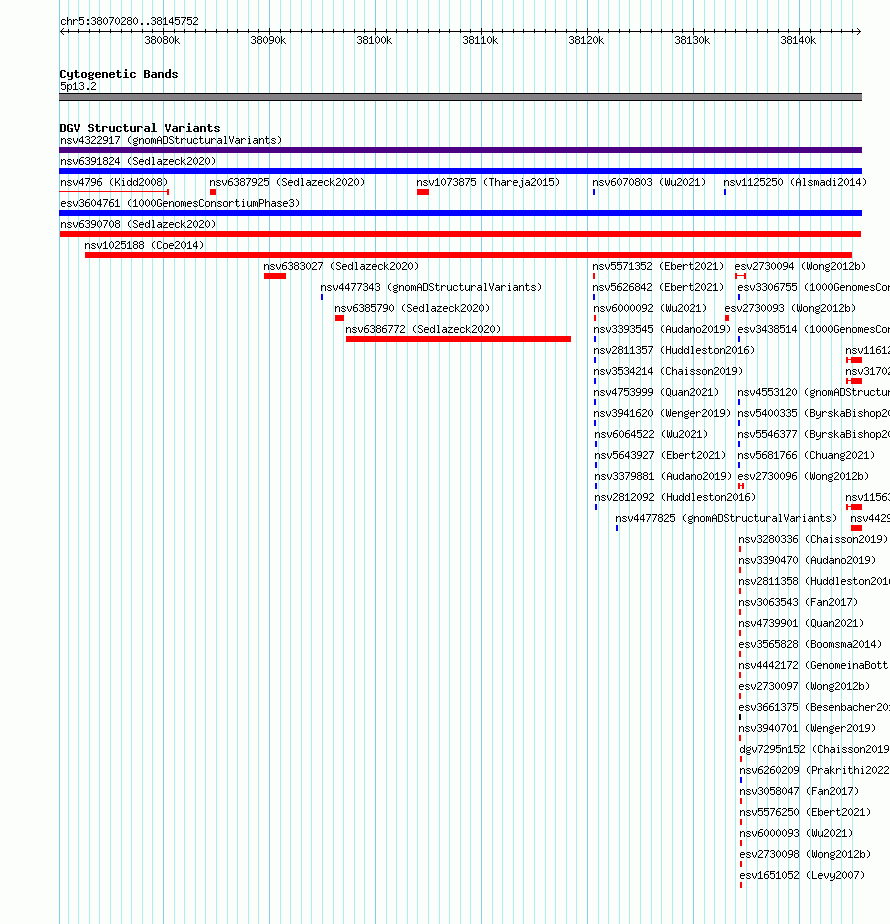Click the 38080k ruler tick label

[x=162, y=41]
